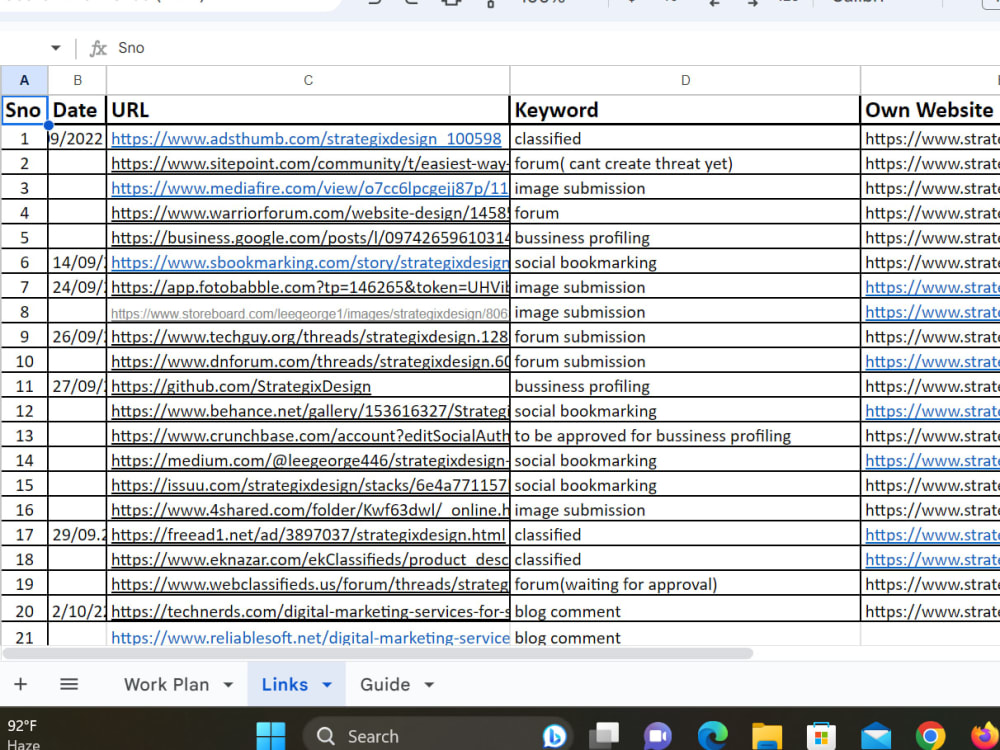Select the date cell 29/09 in row 17

tap(77, 534)
